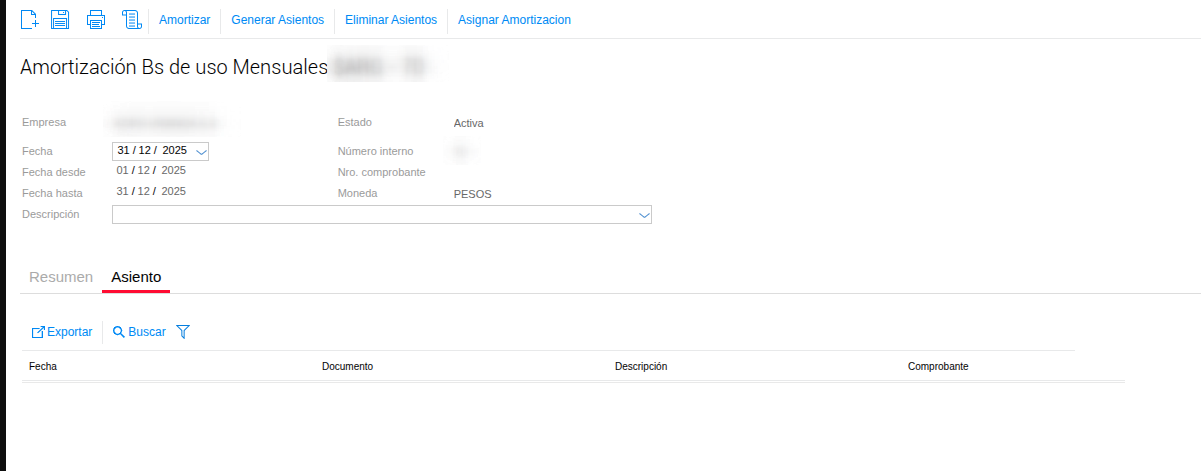Click the new document icon
Image resolution: width=1201 pixels, height=471 pixels.
(x=30, y=19)
